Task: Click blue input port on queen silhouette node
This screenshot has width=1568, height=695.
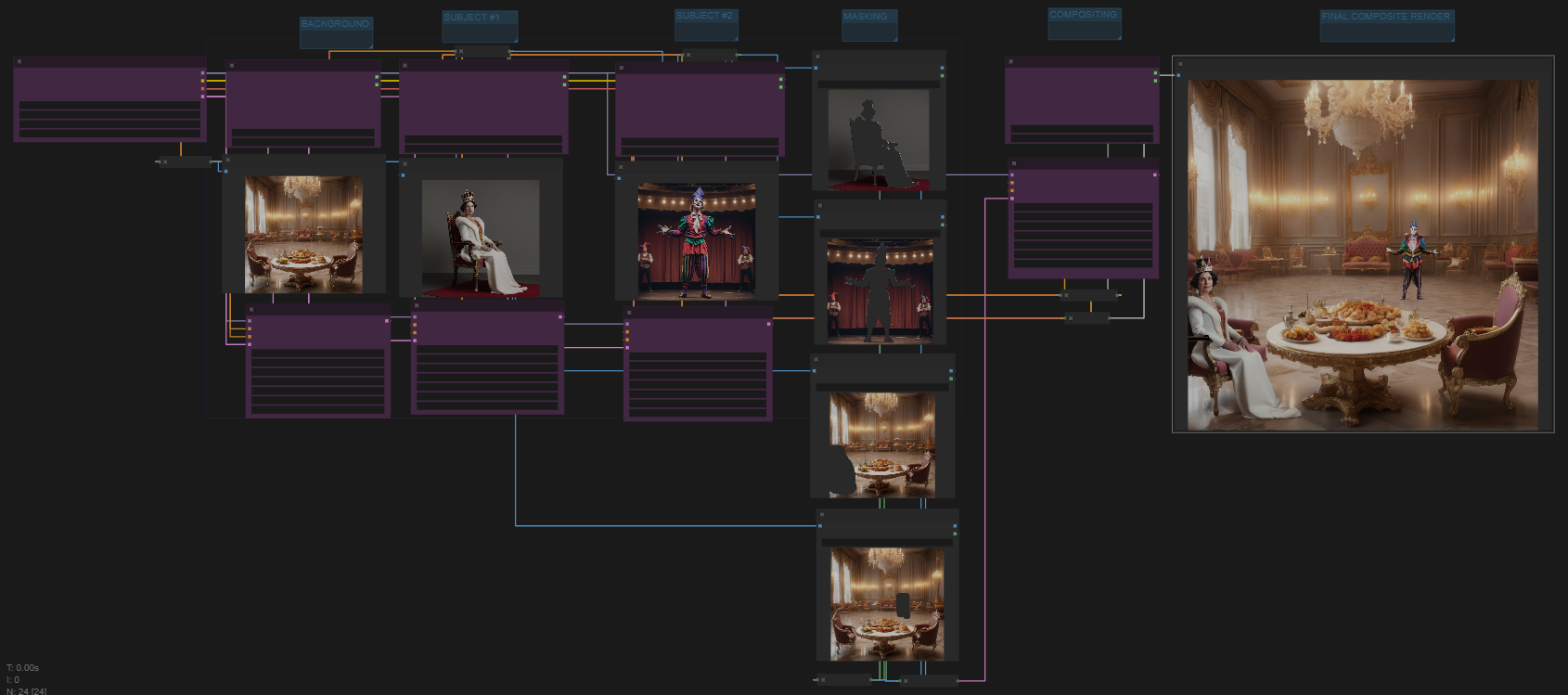Action: coord(816,68)
